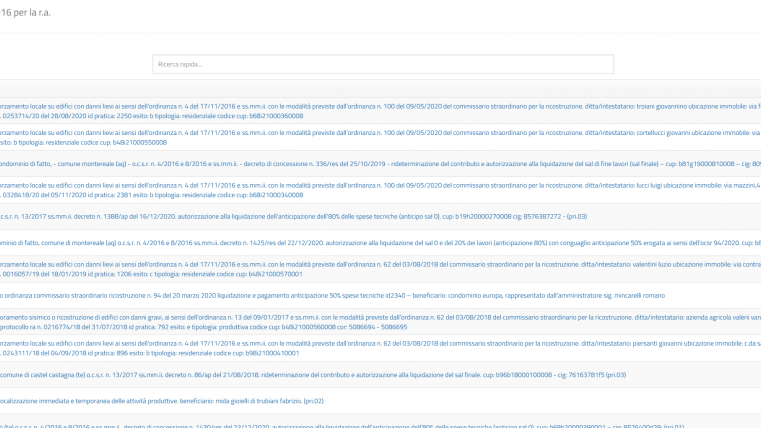Click the 'Ricerca rapida...' search field
The width and height of the screenshot is (761, 428).
click(383, 64)
